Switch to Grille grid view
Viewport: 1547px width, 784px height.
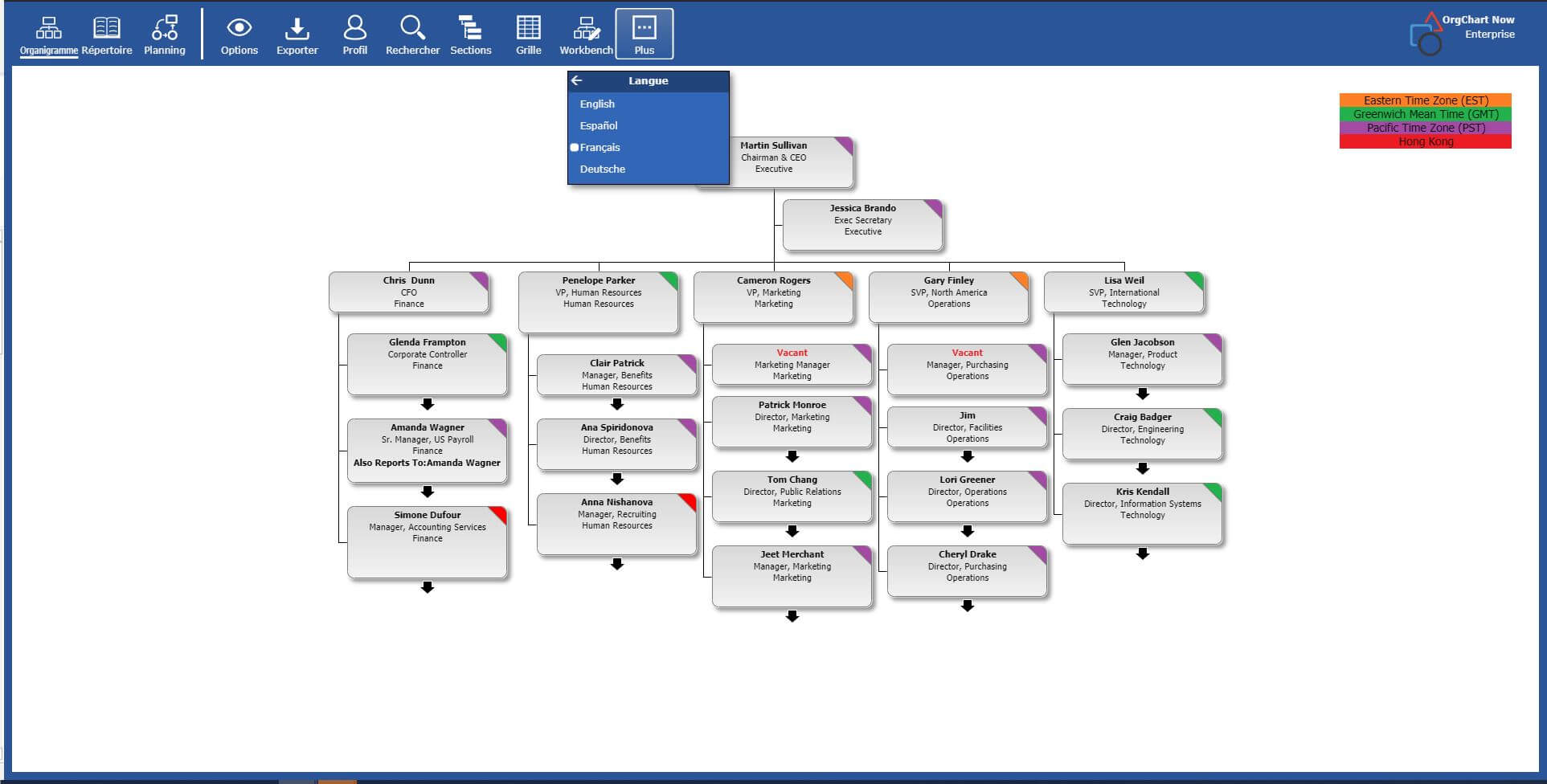click(528, 36)
